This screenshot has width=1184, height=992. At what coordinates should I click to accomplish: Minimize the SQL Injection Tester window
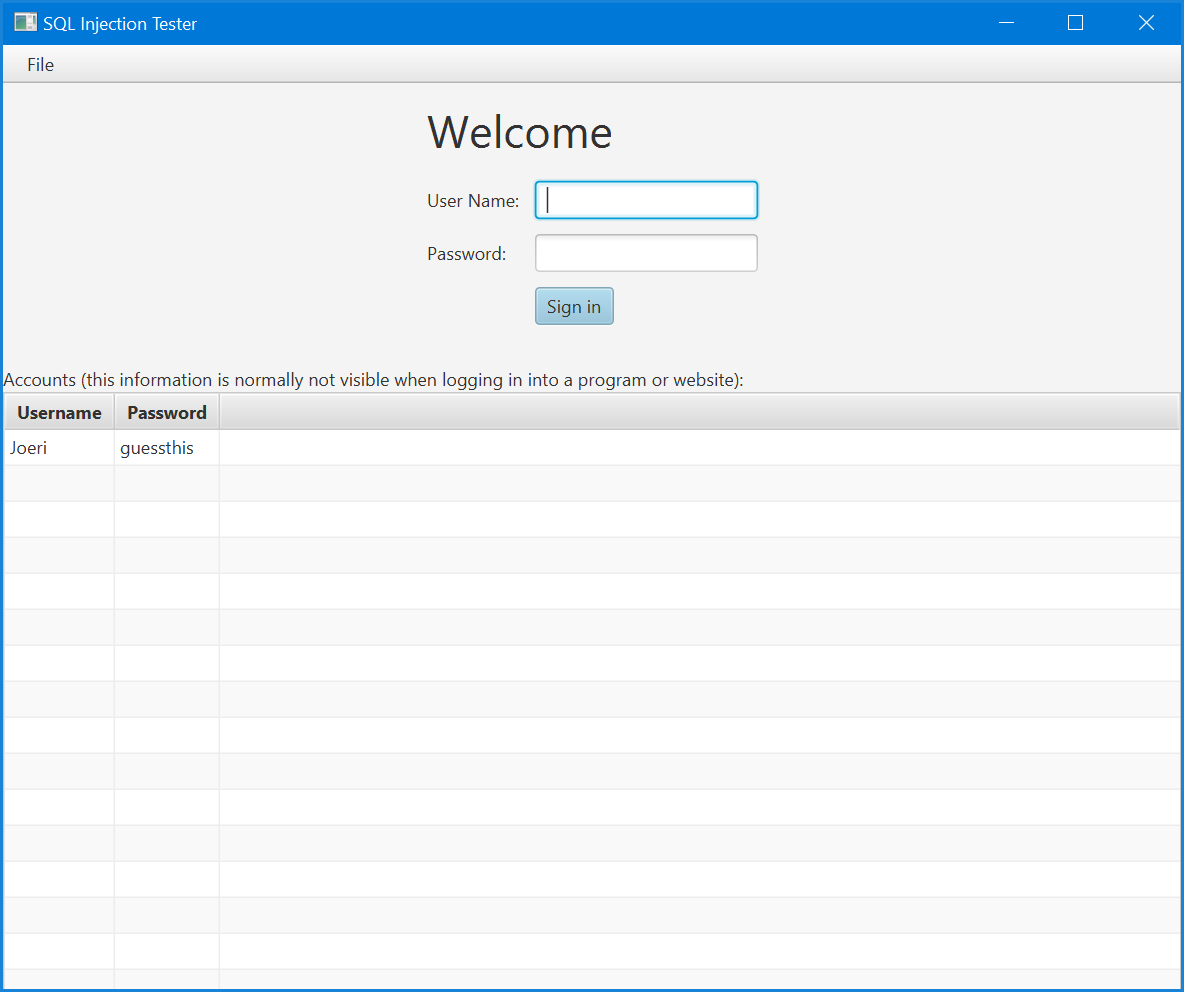click(1006, 23)
